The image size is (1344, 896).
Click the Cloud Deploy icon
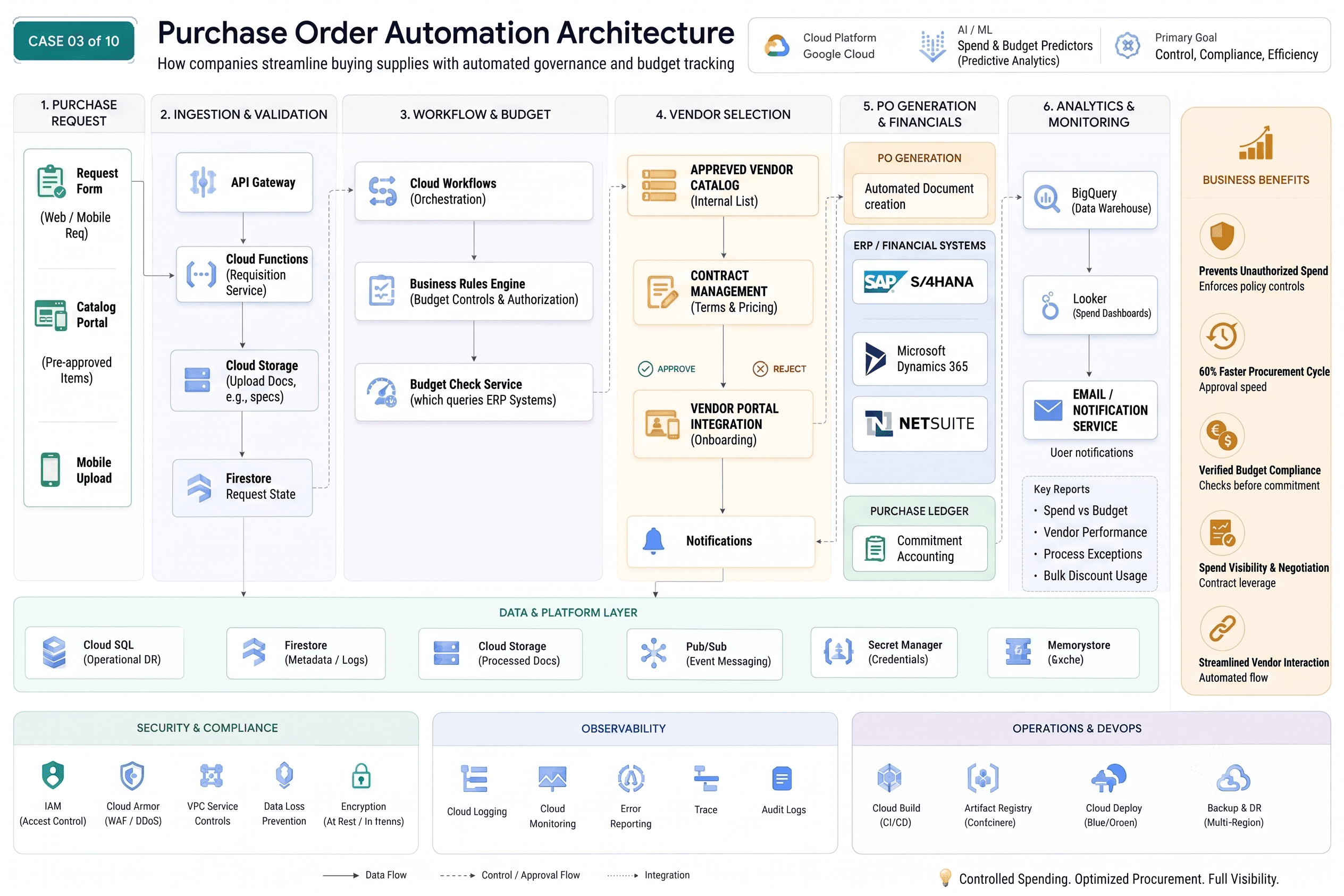pos(1108,777)
